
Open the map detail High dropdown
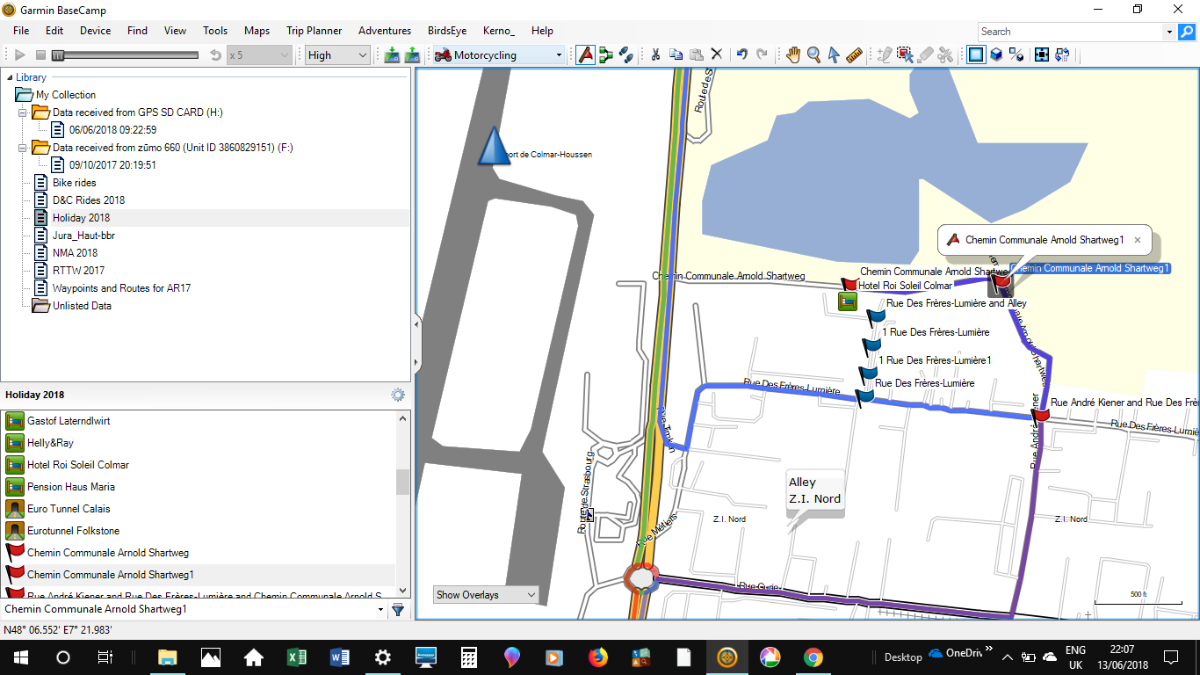pos(338,55)
